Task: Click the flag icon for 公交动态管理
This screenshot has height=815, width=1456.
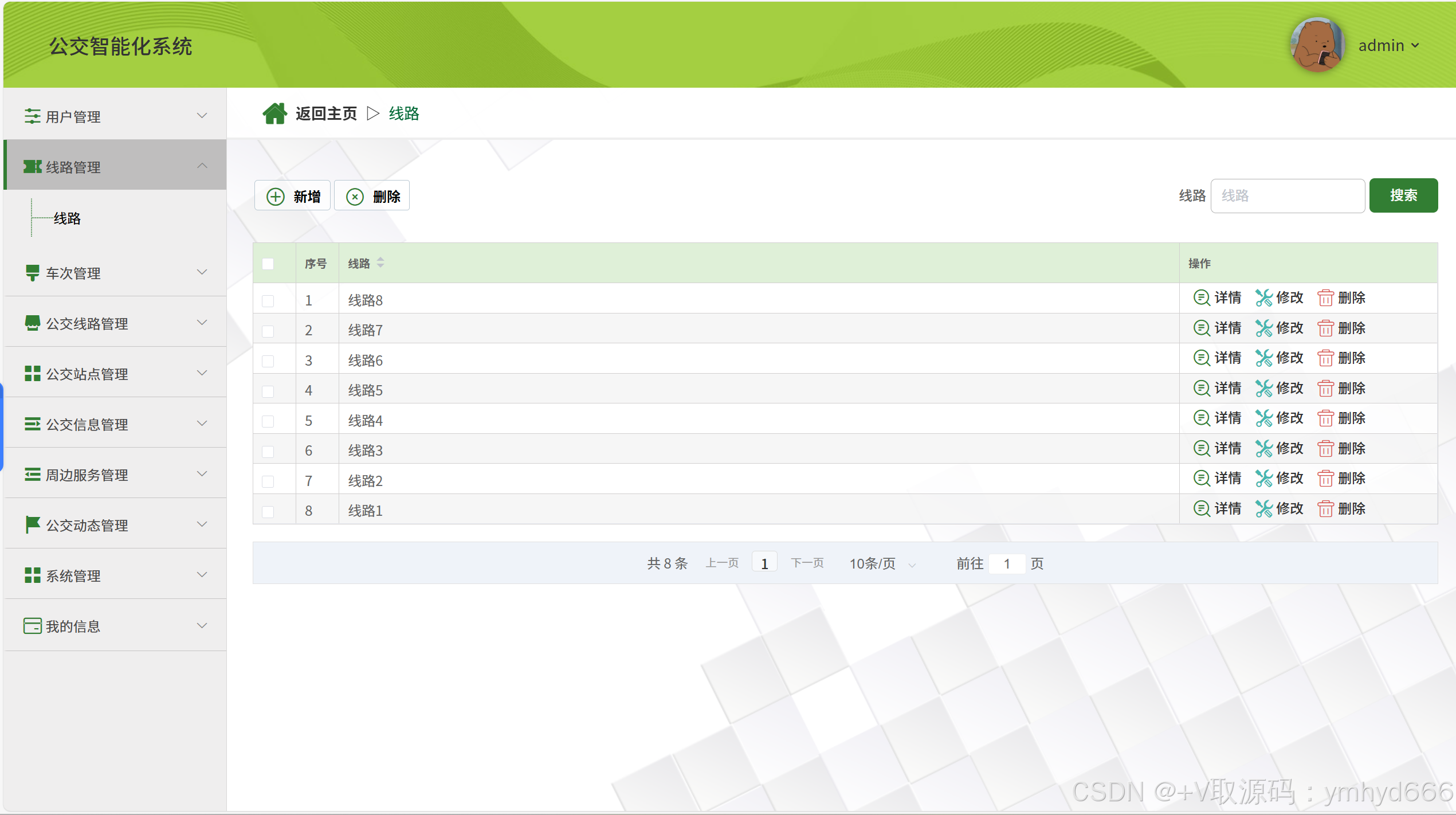Action: coord(32,525)
